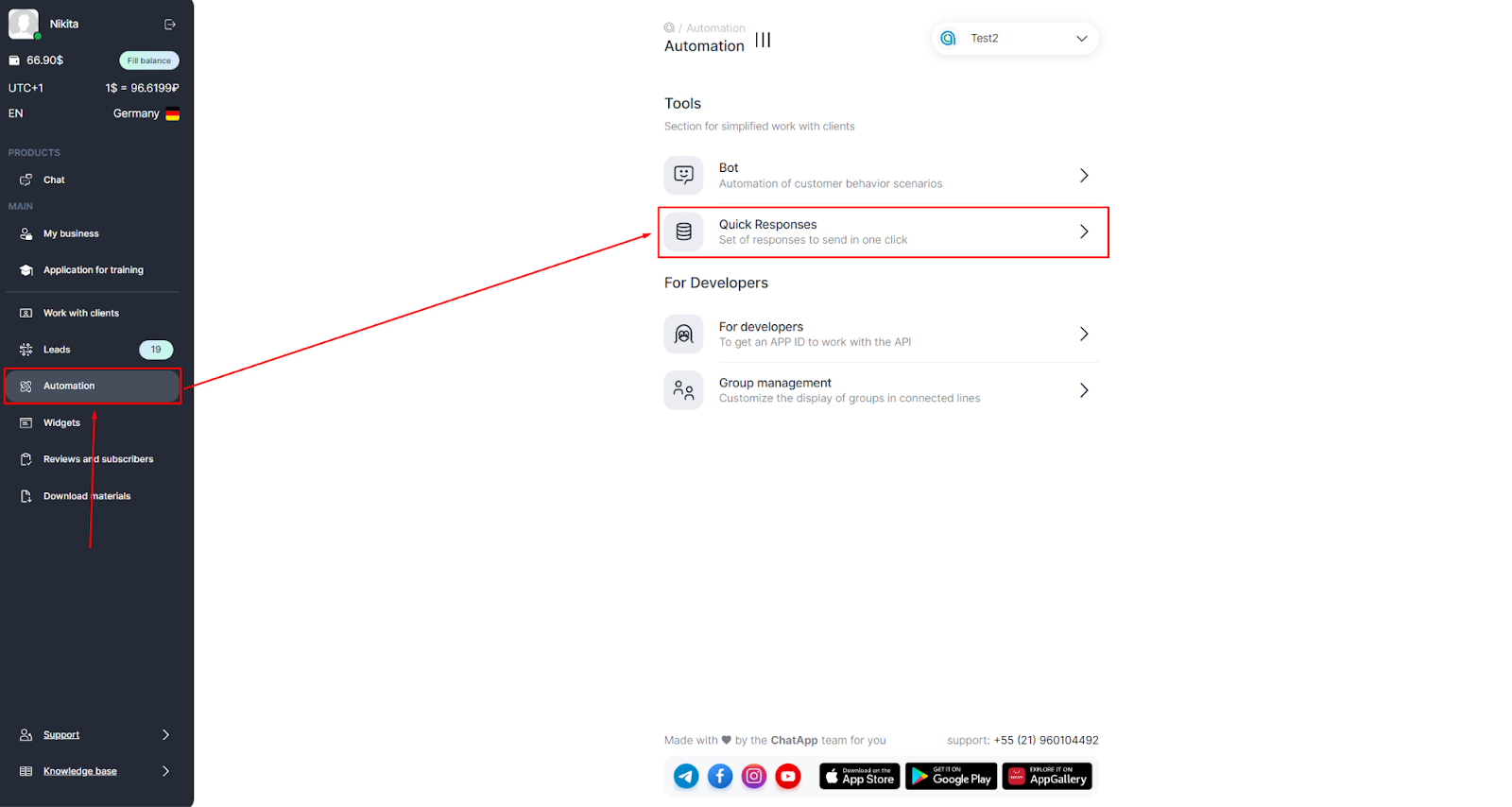Click the logout icon next to Nikita
The width and height of the screenshot is (1512, 807).
tap(170, 25)
